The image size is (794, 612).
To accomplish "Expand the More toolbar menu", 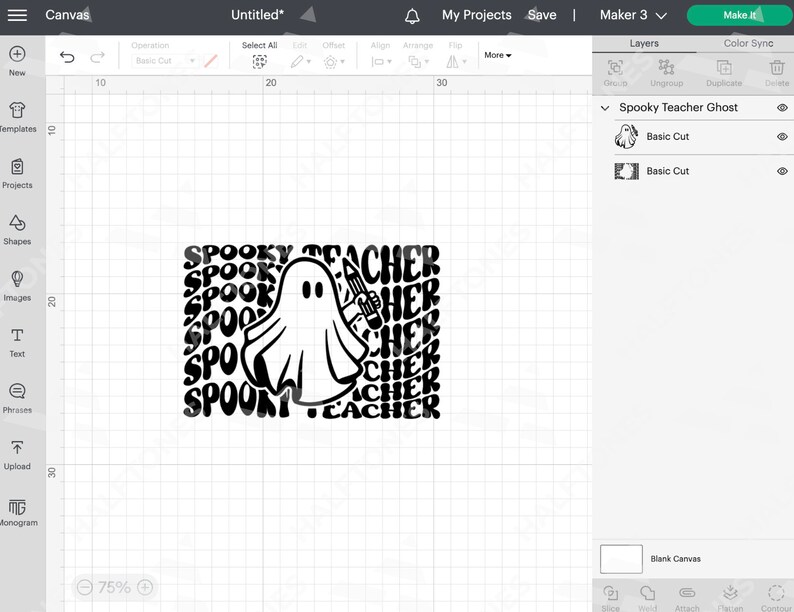I will pyautogui.click(x=497, y=55).
